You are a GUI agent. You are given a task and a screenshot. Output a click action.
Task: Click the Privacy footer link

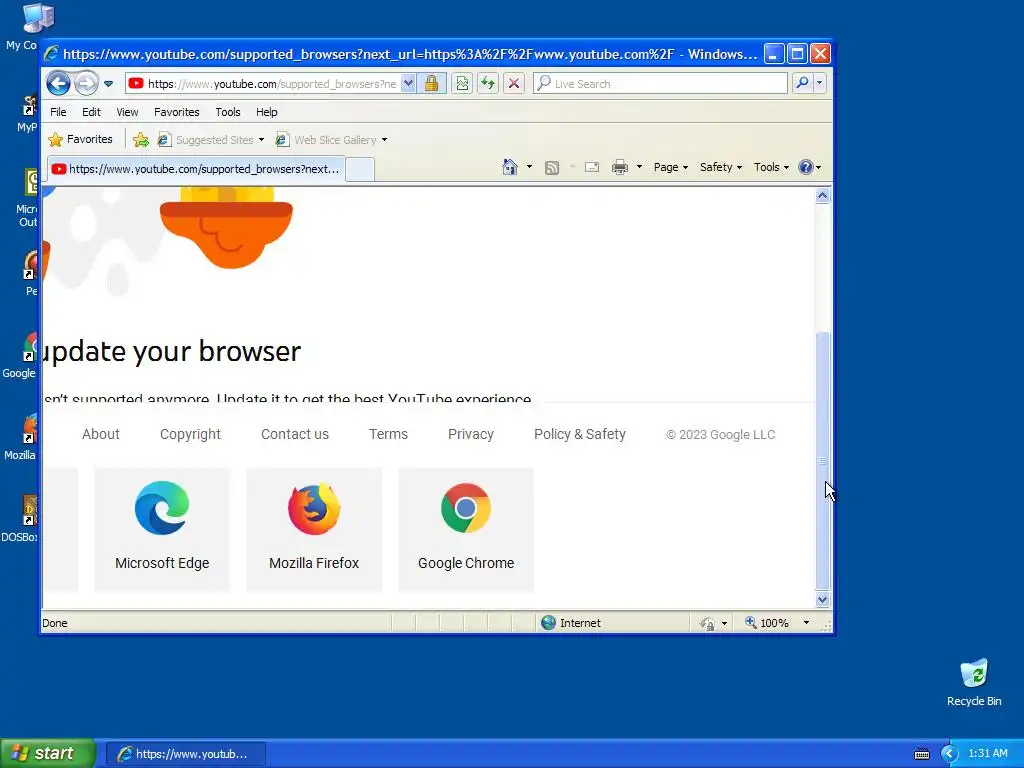click(x=471, y=434)
